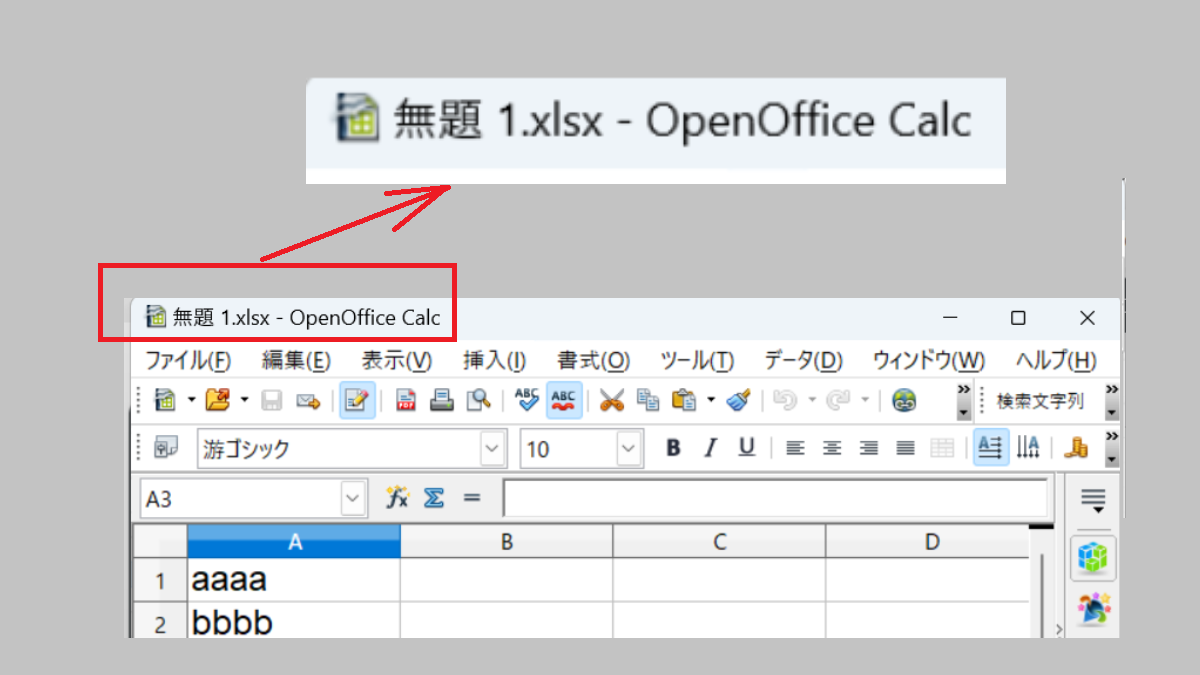Screen dimensions: 1200x675
Task: Click the Save floppy disk icon
Action: coord(271,401)
